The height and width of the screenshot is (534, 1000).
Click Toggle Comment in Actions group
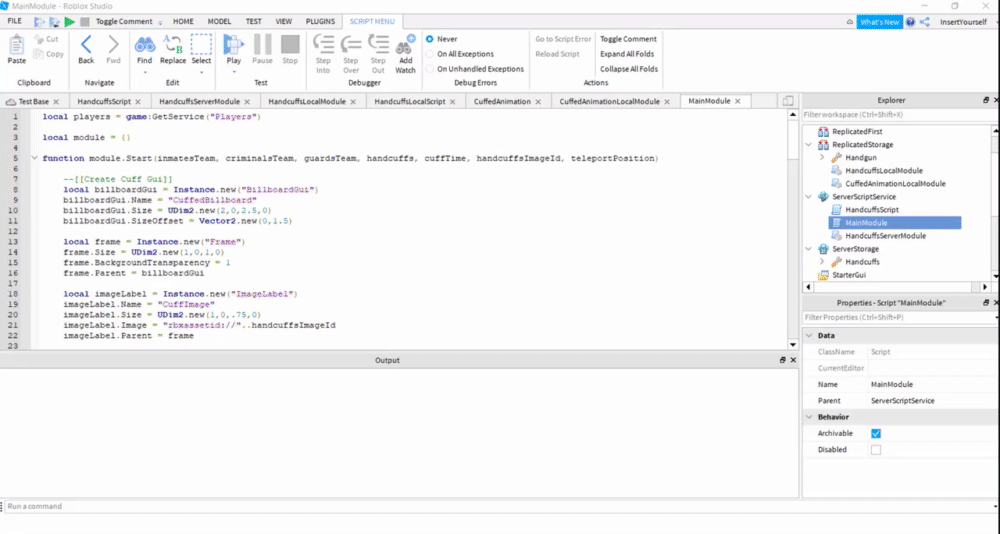pos(628,39)
